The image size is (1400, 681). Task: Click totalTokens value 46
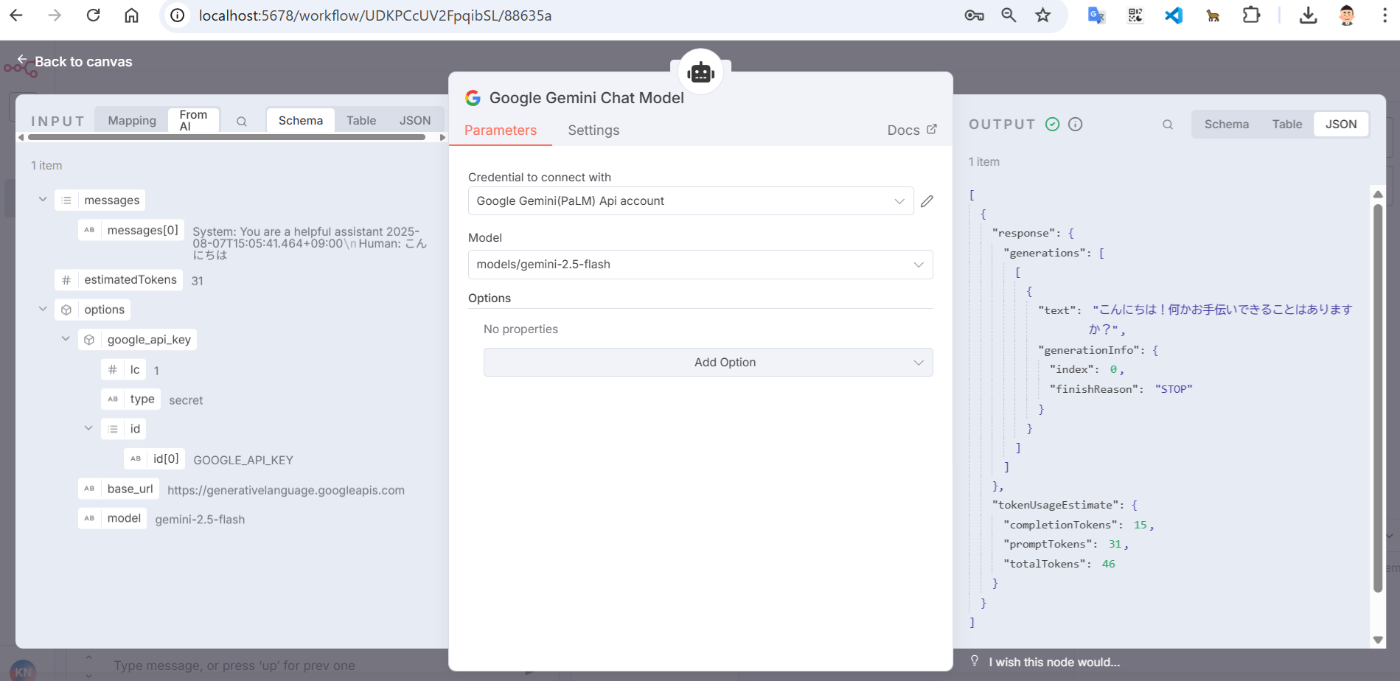[x=1108, y=564]
